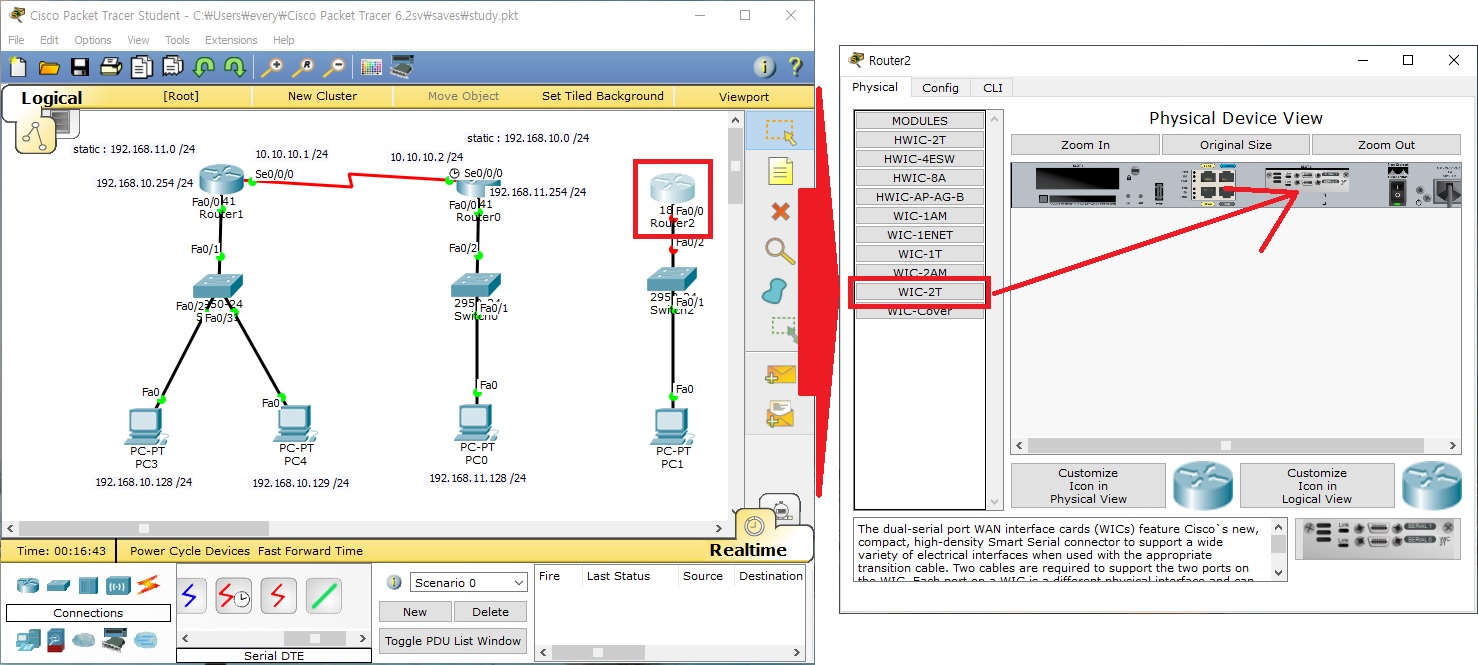
Task: Select the WIC-1ENET module
Action: (920, 235)
